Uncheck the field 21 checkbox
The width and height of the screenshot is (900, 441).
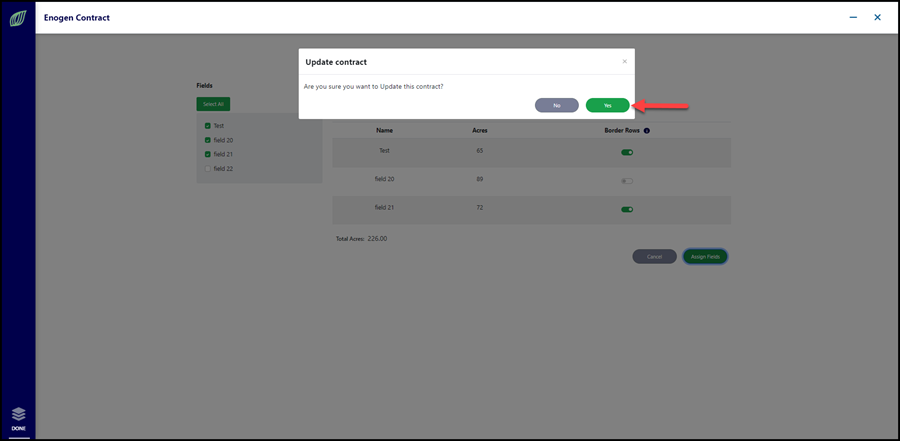point(208,154)
